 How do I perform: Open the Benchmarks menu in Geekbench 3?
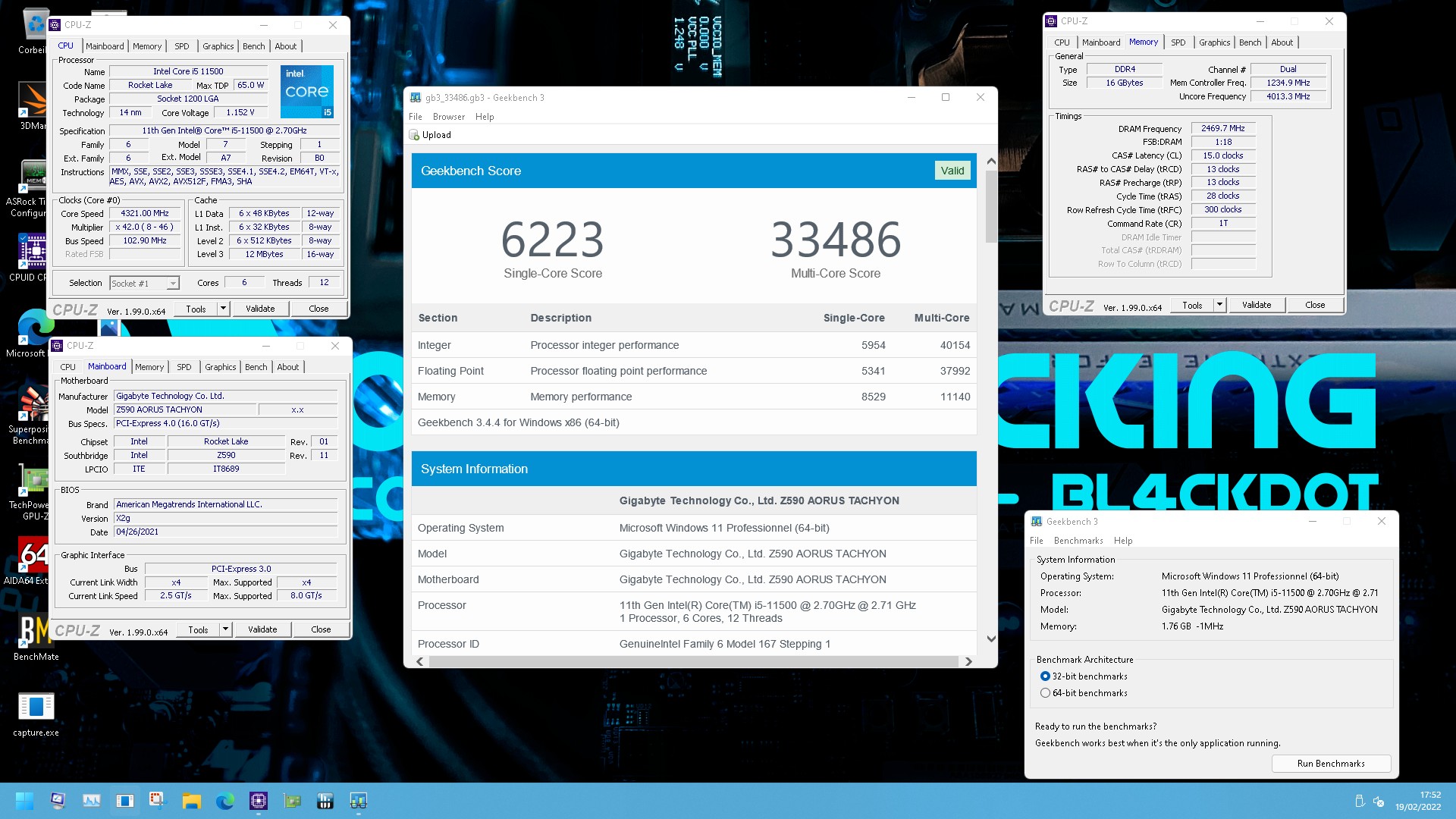(1078, 541)
